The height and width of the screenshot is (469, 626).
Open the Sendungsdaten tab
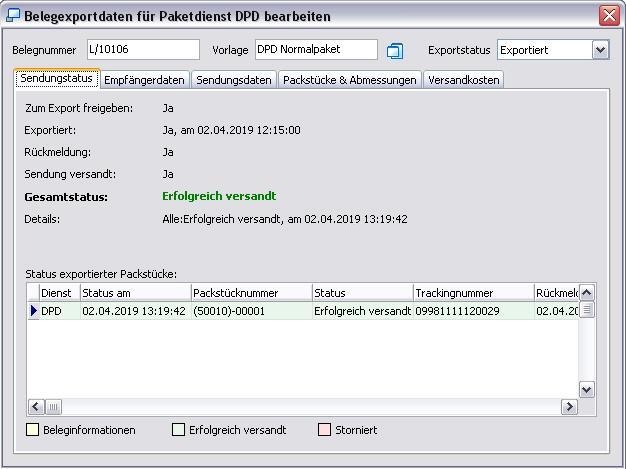[x=233, y=80]
